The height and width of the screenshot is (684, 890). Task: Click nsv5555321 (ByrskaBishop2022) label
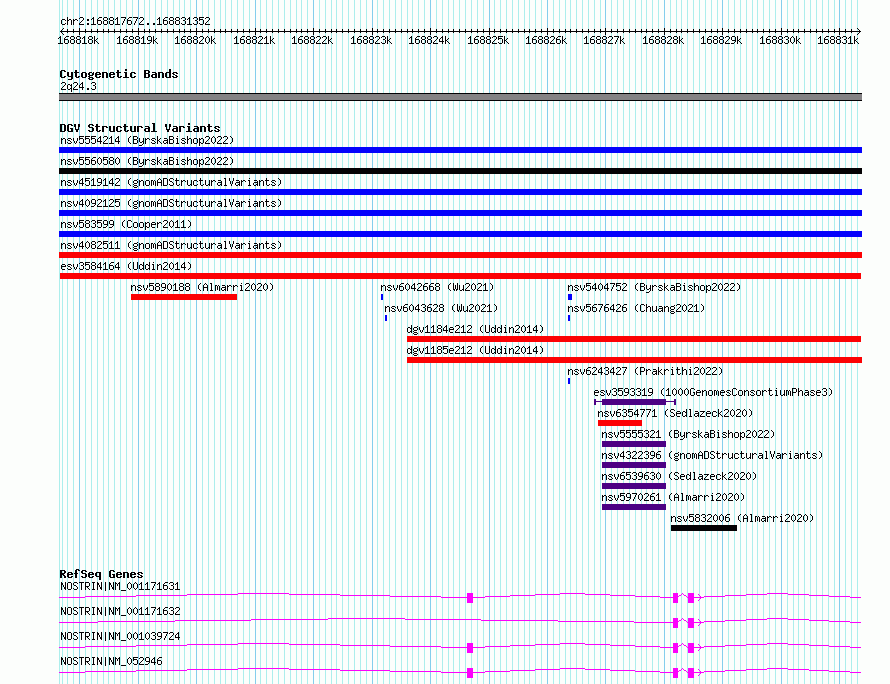(689, 434)
